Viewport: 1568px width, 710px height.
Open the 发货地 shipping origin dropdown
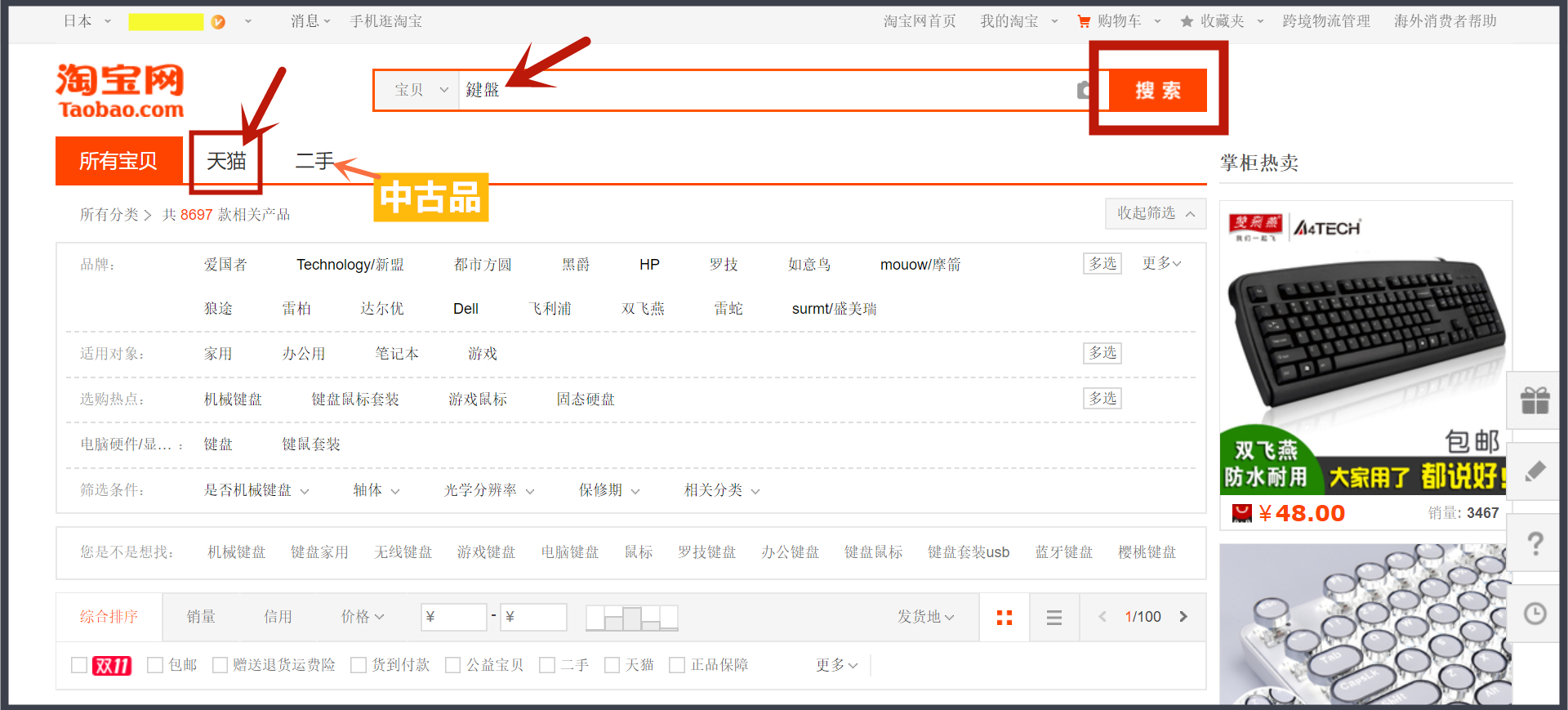coord(925,617)
